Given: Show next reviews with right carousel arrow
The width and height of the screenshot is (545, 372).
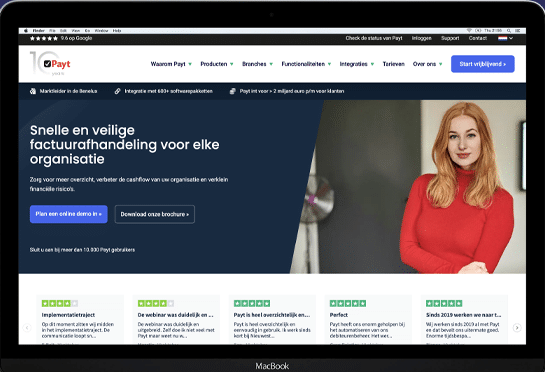Looking at the screenshot, I should click(517, 327).
